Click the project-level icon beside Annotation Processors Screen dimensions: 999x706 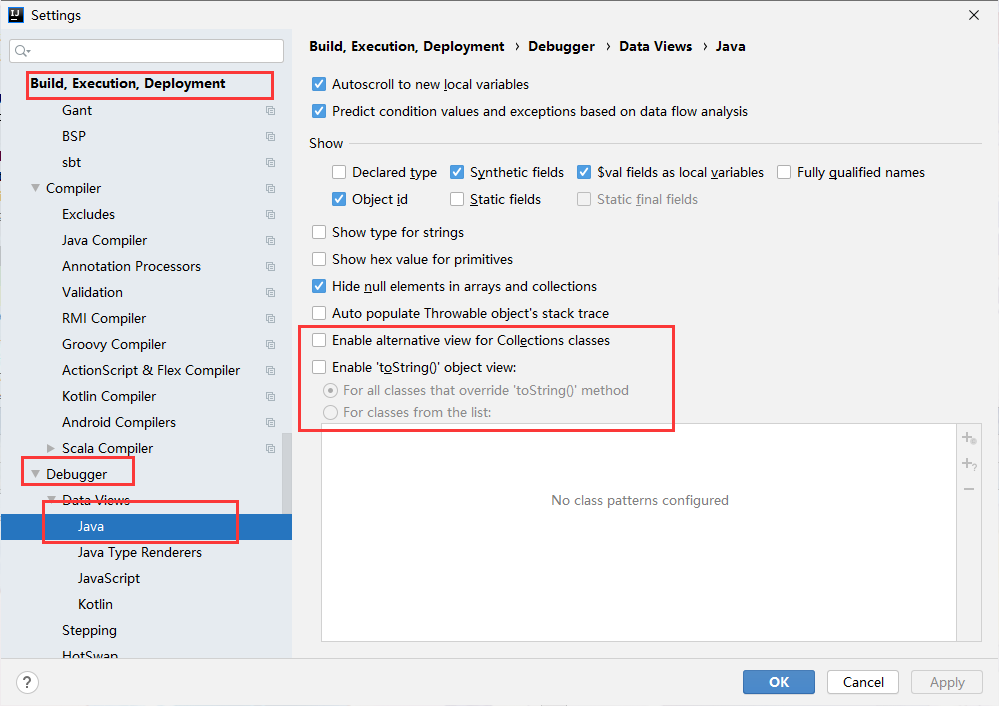pyautogui.click(x=270, y=266)
